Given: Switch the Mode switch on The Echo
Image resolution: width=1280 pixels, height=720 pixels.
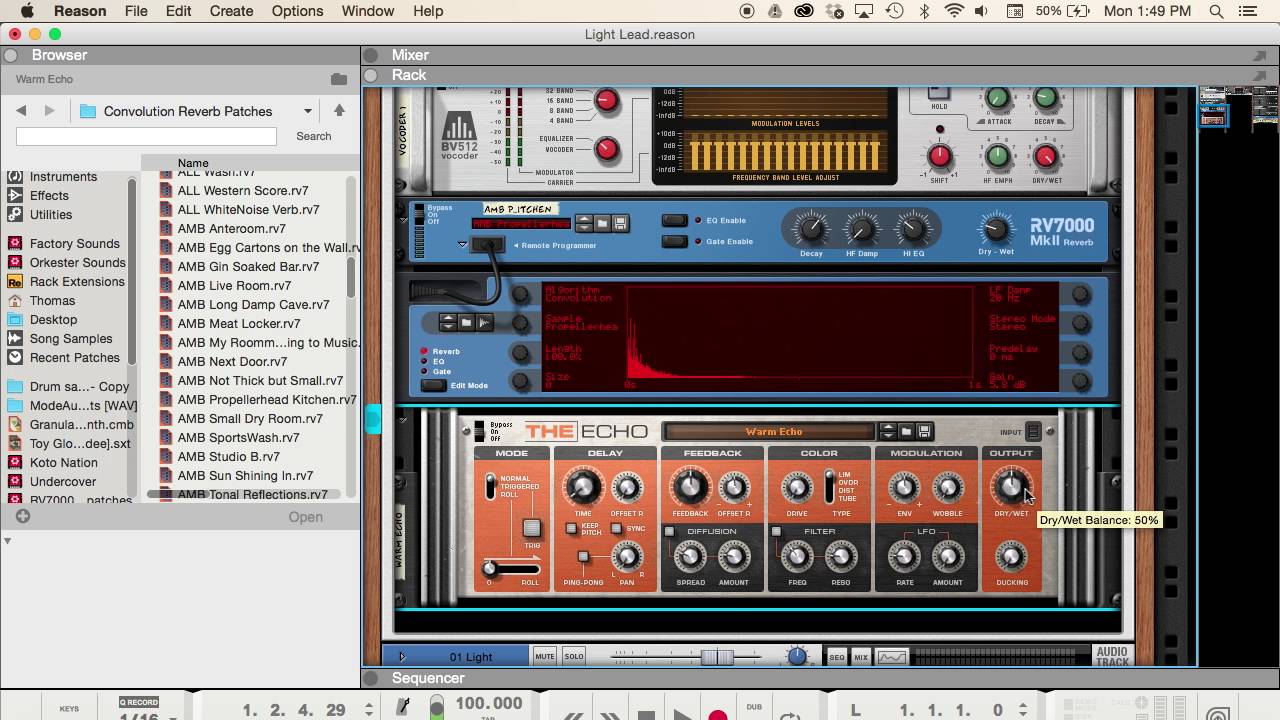Looking at the screenshot, I should 490,486.
